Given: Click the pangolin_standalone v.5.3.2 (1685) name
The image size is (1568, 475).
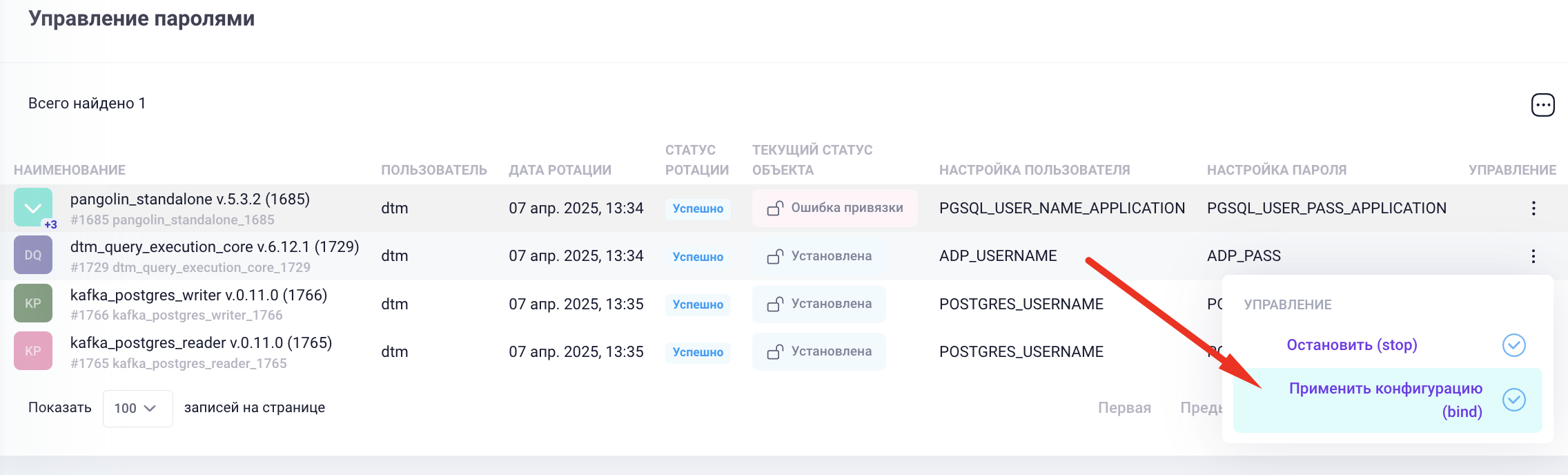Looking at the screenshot, I should click(190, 199).
